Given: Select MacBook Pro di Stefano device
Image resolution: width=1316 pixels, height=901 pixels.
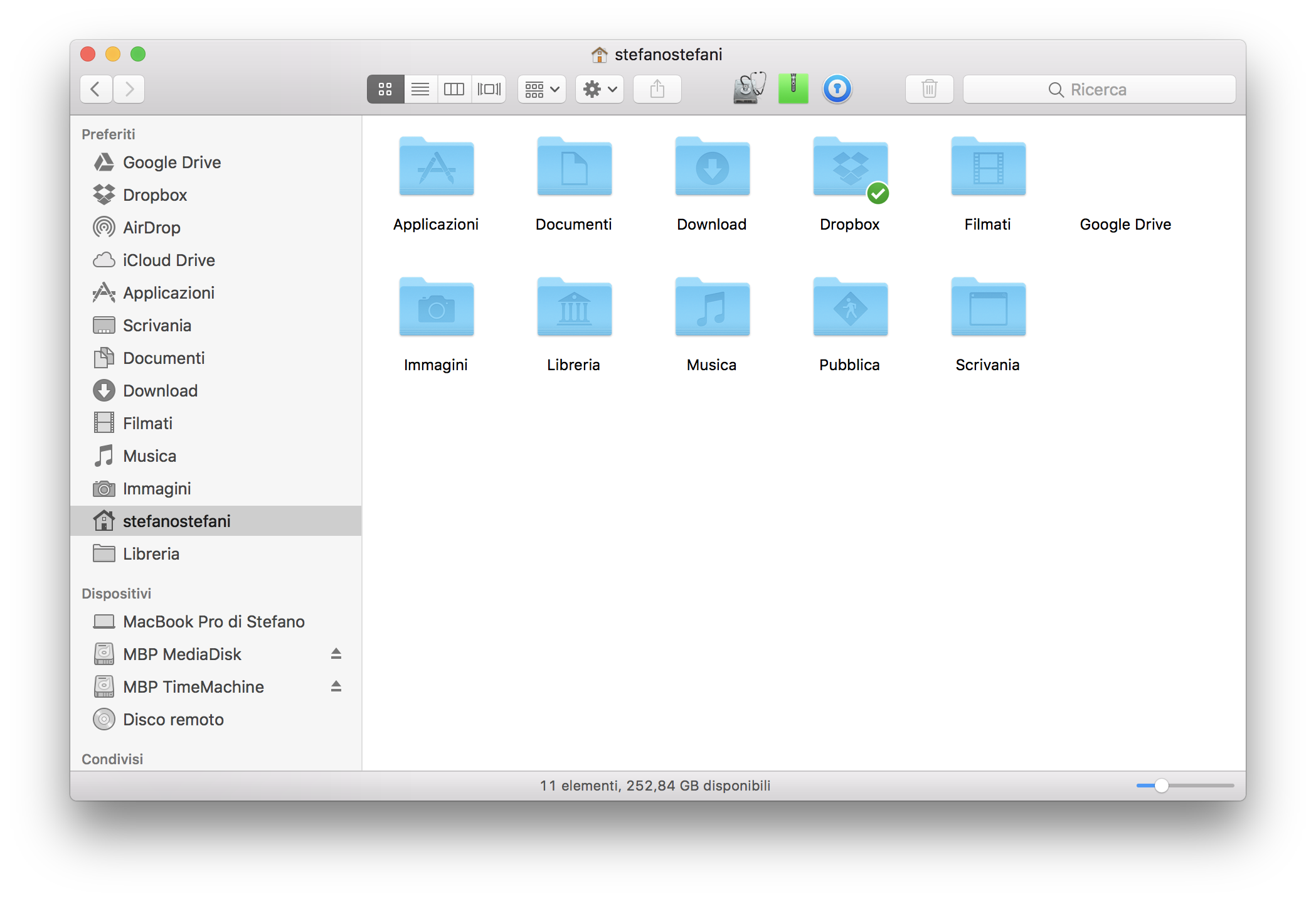Looking at the screenshot, I should (x=213, y=622).
